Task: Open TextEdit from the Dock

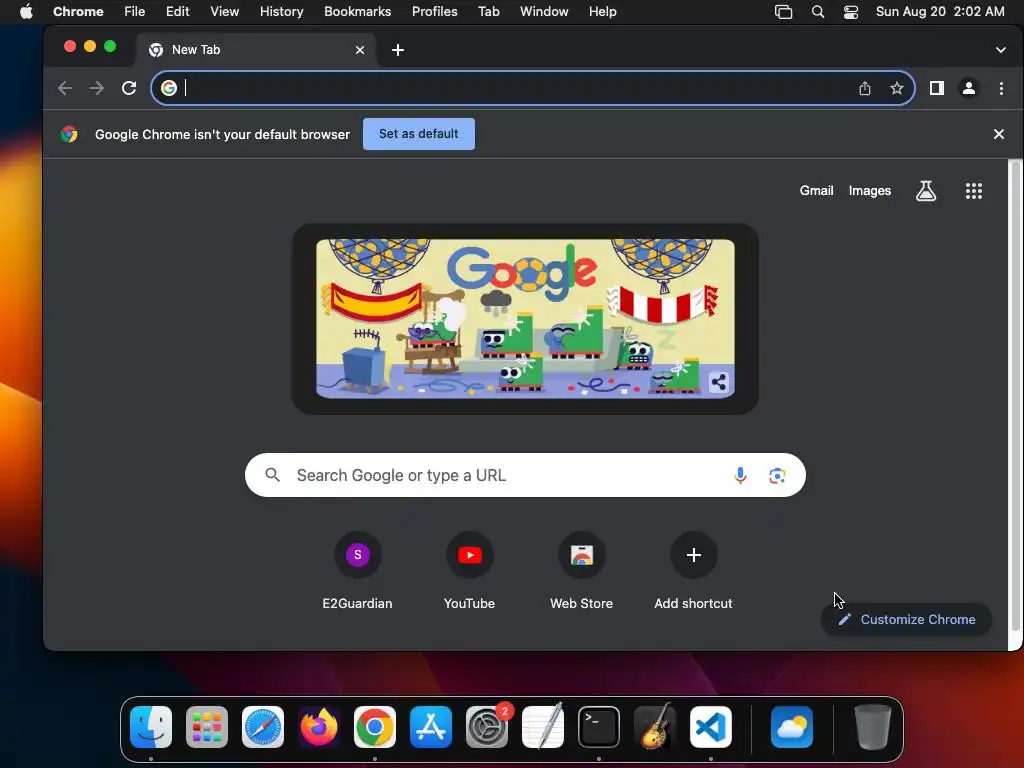Action: [543, 727]
